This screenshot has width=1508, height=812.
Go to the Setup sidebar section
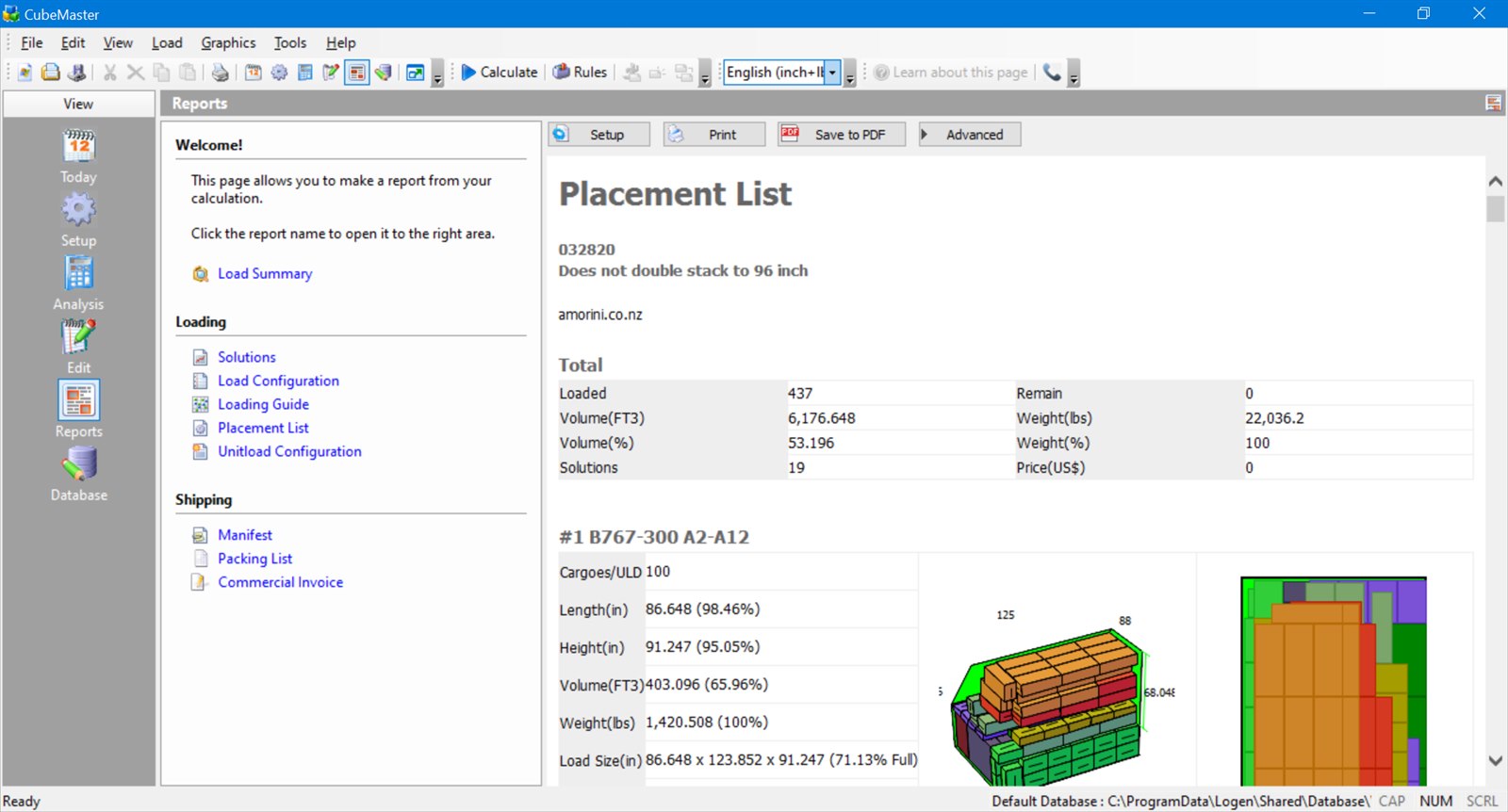pos(78,220)
